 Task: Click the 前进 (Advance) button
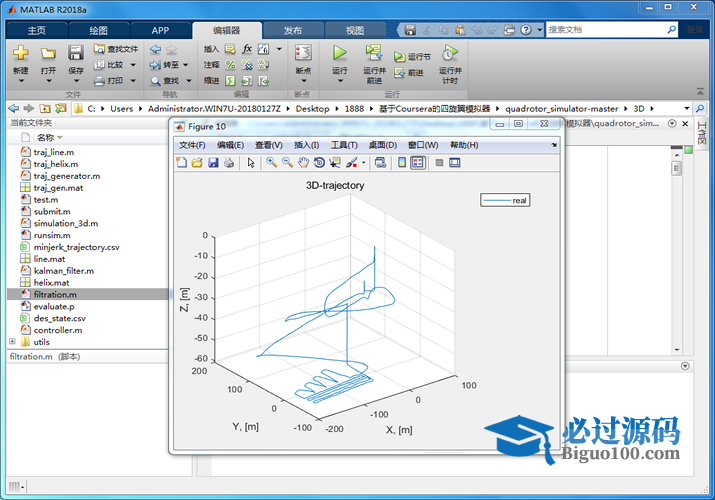click(x=409, y=72)
